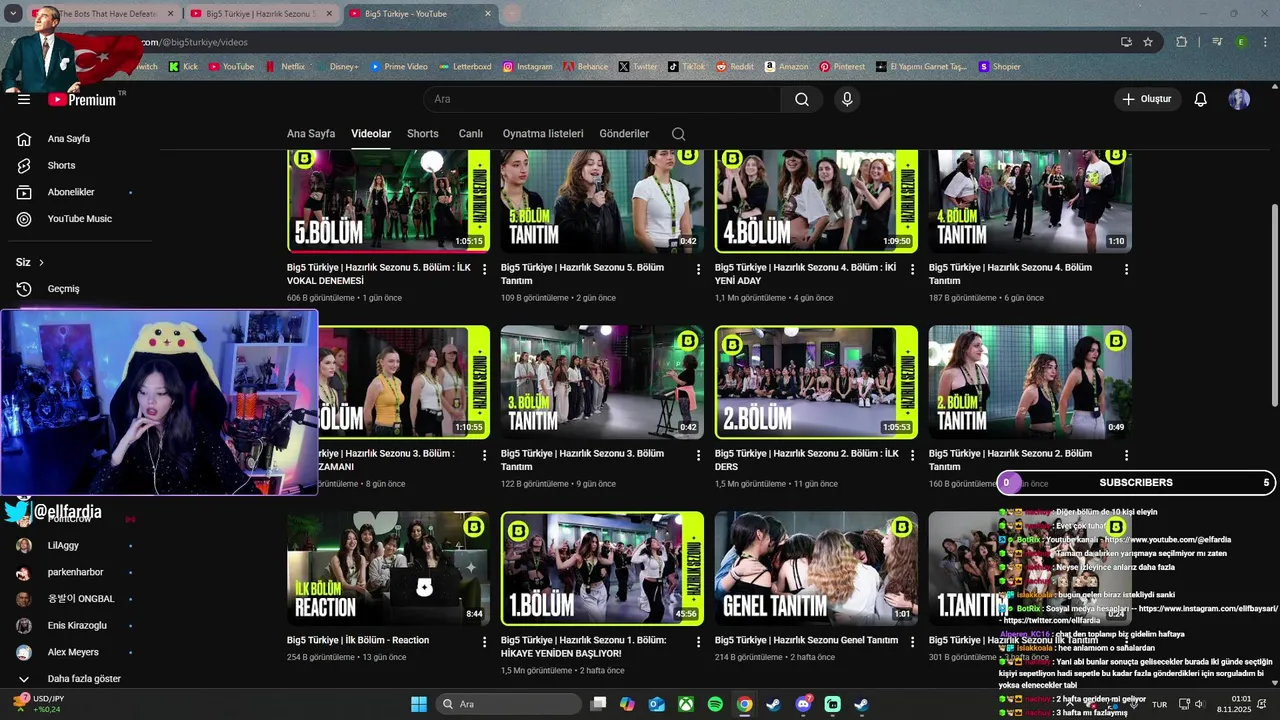Open the Gönderiler channel tab
The width and height of the screenshot is (1280, 720).
tap(624, 134)
